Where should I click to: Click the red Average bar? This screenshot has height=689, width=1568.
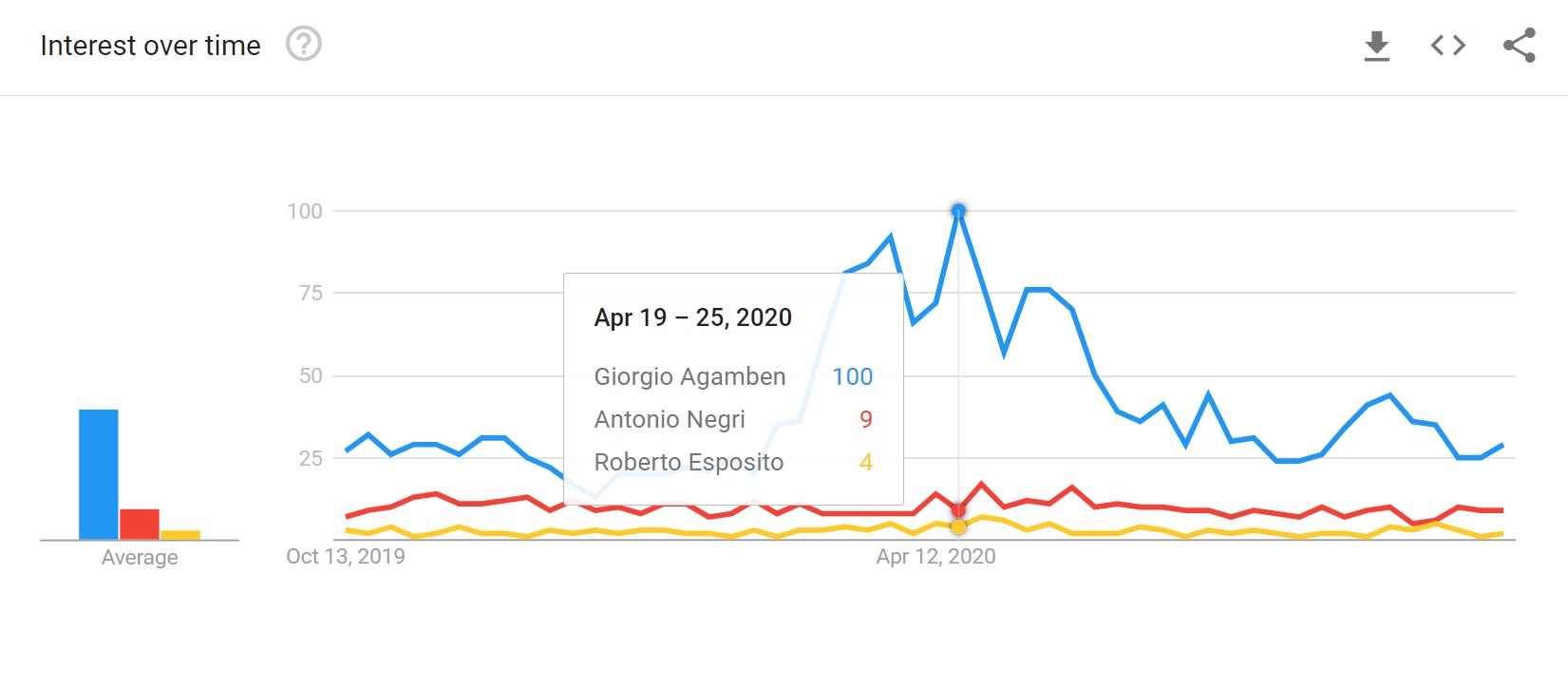[140, 524]
